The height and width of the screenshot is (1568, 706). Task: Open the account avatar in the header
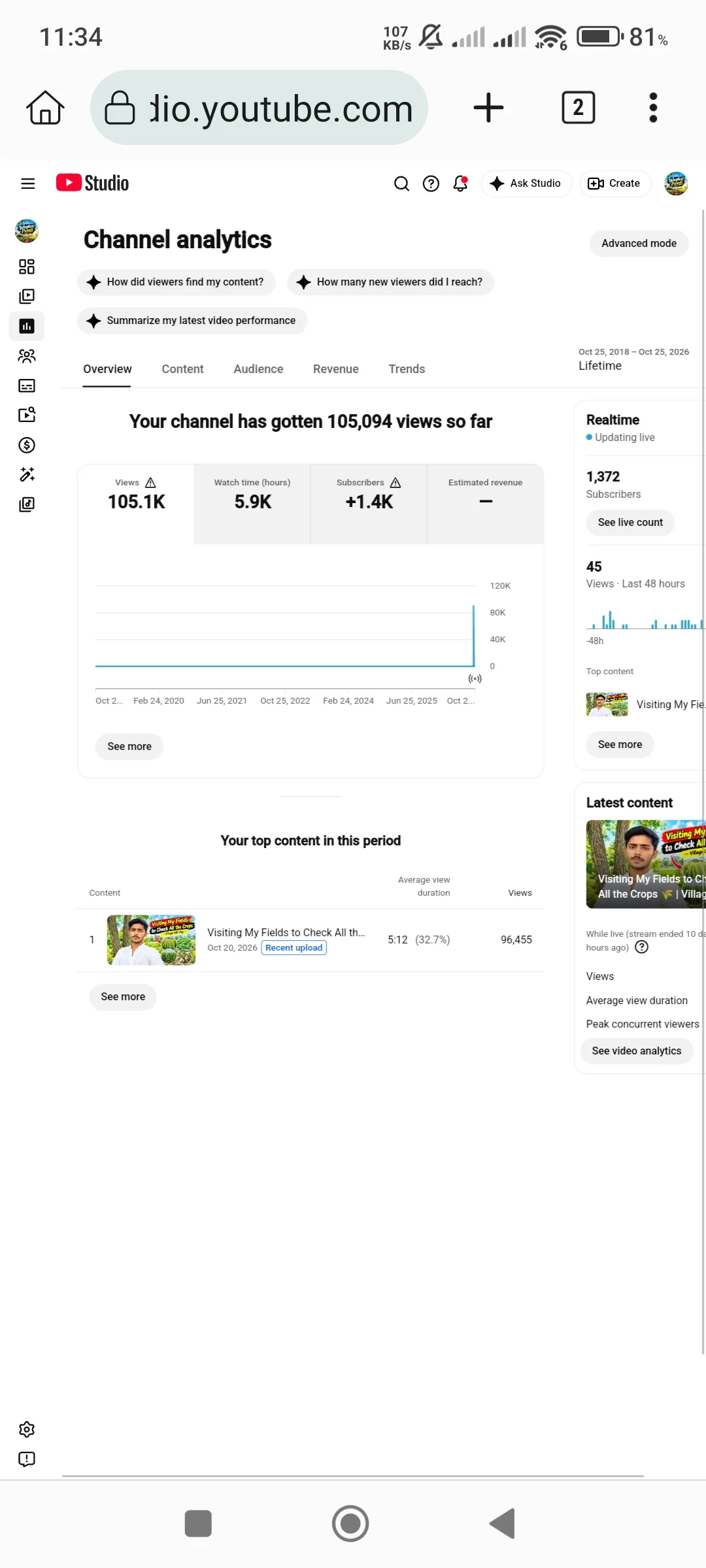(x=676, y=184)
